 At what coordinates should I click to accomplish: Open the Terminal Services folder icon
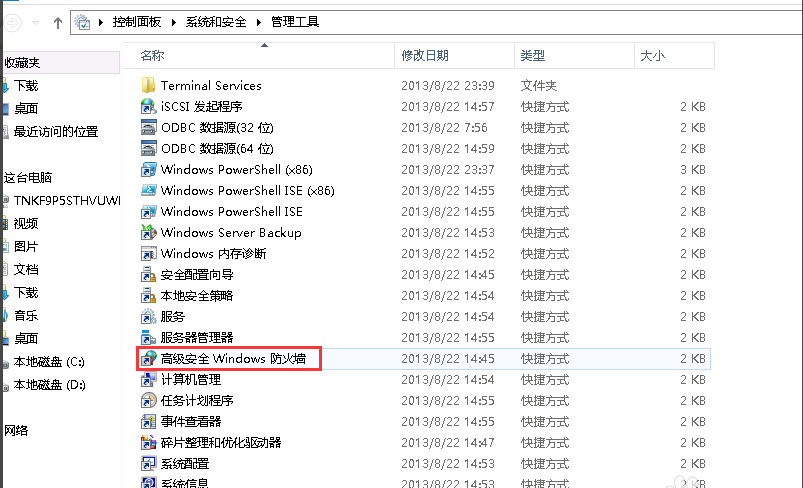point(148,86)
